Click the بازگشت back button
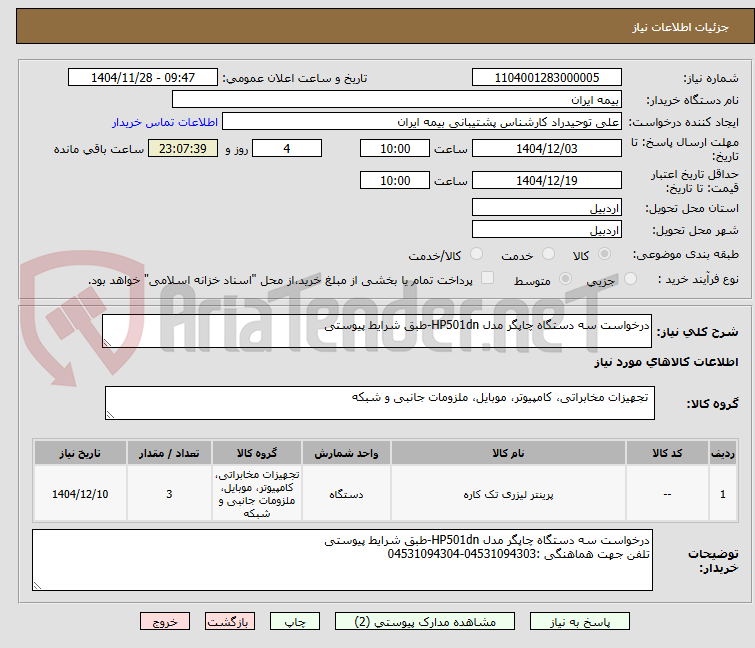 [229, 622]
